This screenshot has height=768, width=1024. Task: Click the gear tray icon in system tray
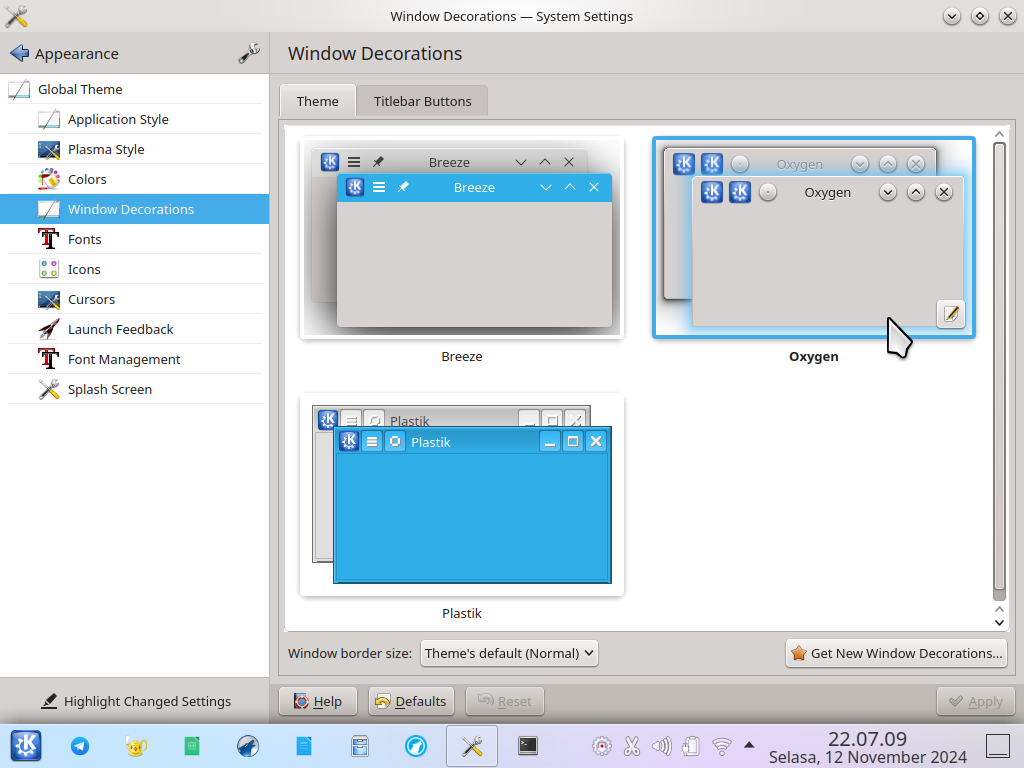point(601,746)
